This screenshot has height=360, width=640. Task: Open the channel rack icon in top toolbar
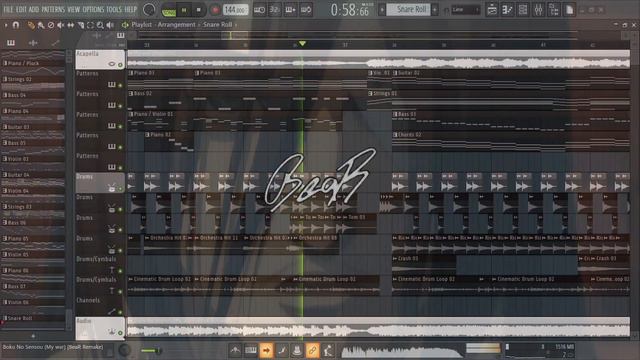pyautogui.click(x=523, y=10)
